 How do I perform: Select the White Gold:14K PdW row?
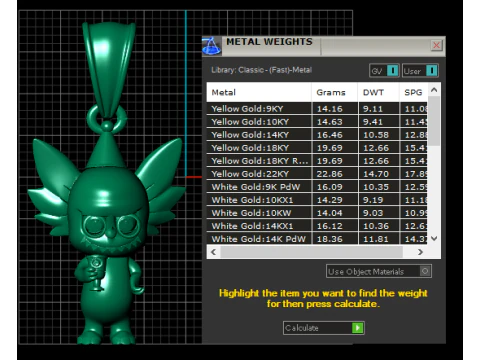(317, 239)
